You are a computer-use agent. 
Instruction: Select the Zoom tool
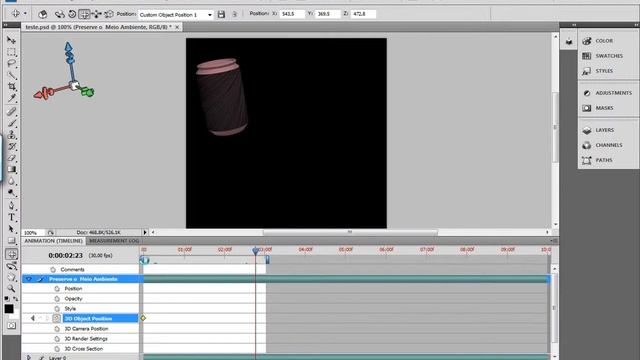pos(11,289)
